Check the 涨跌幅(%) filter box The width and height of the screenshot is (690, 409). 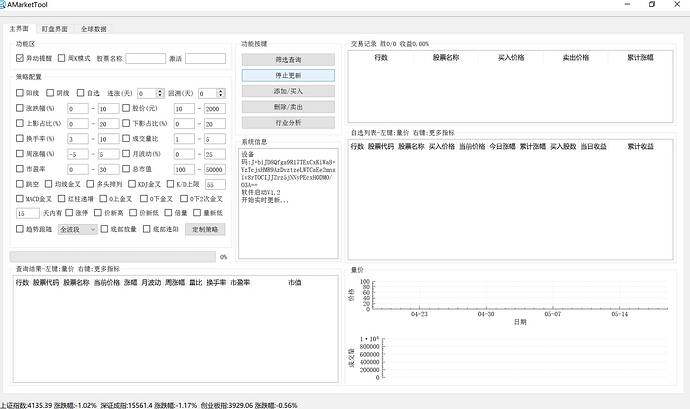coord(19,108)
